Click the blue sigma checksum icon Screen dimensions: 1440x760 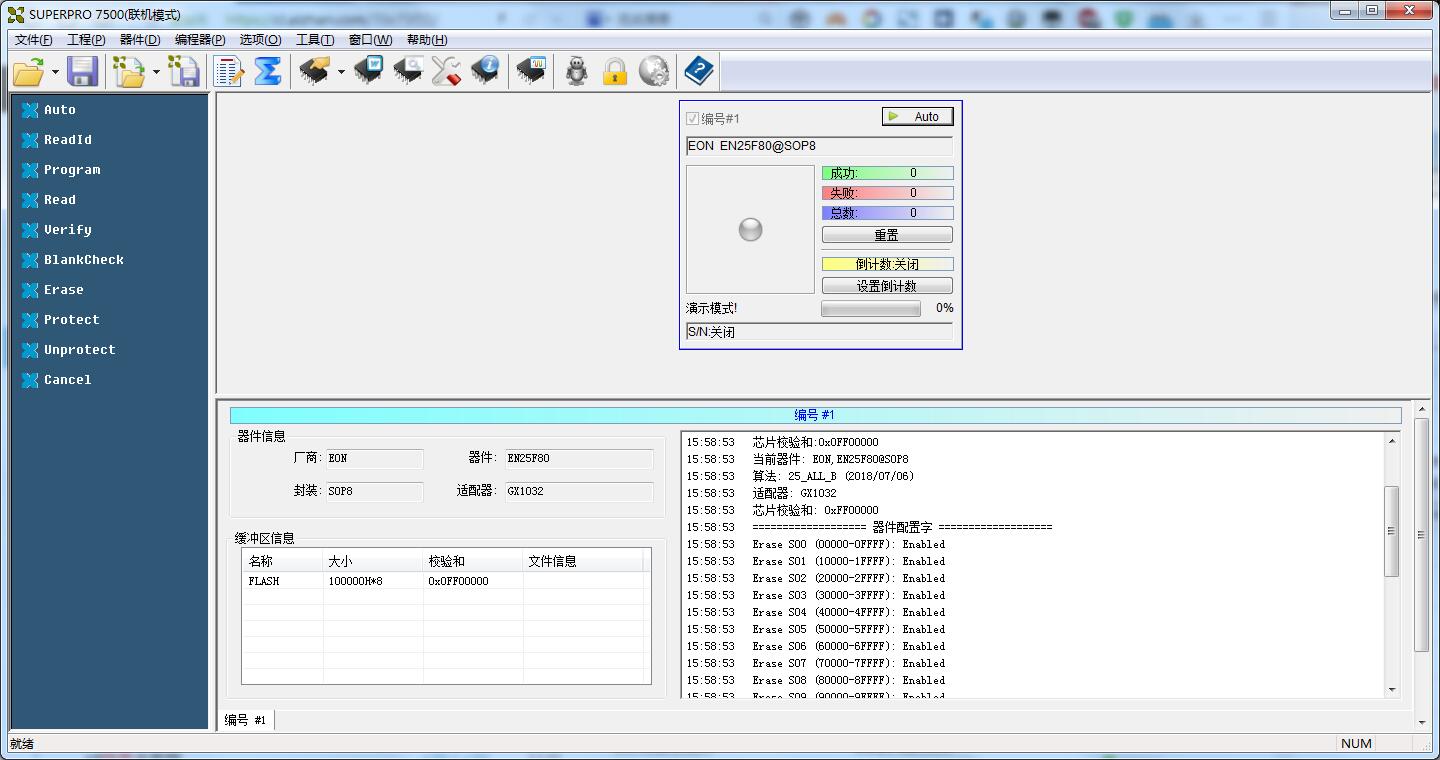[x=268, y=71]
